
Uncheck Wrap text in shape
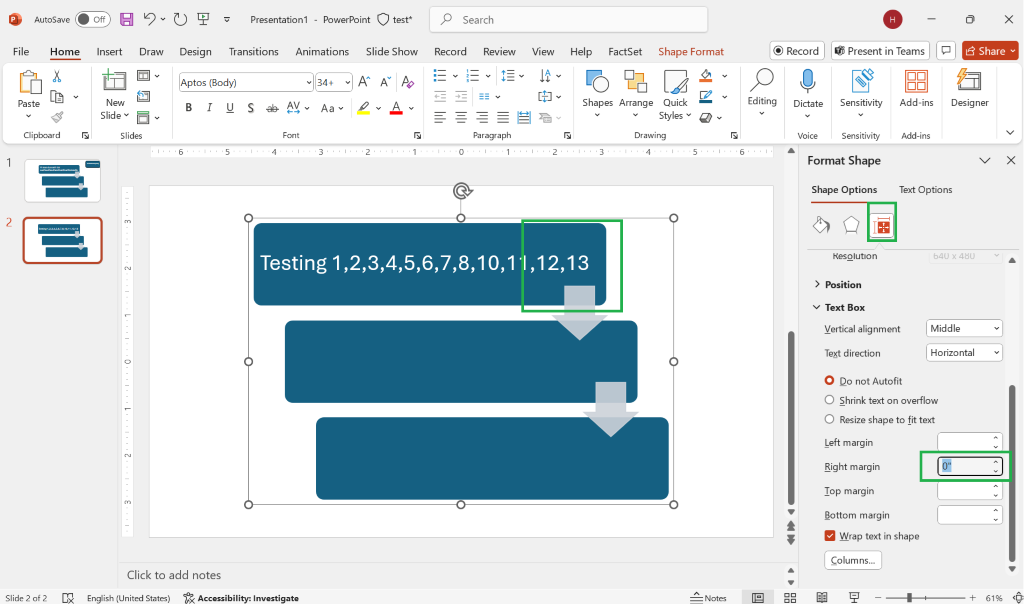830,536
